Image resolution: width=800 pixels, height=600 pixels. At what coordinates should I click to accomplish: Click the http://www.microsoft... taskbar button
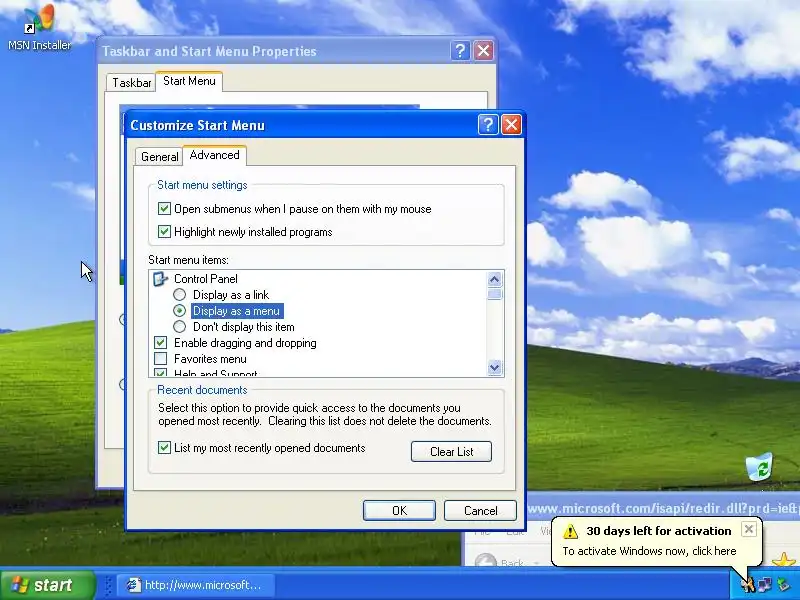point(196,585)
